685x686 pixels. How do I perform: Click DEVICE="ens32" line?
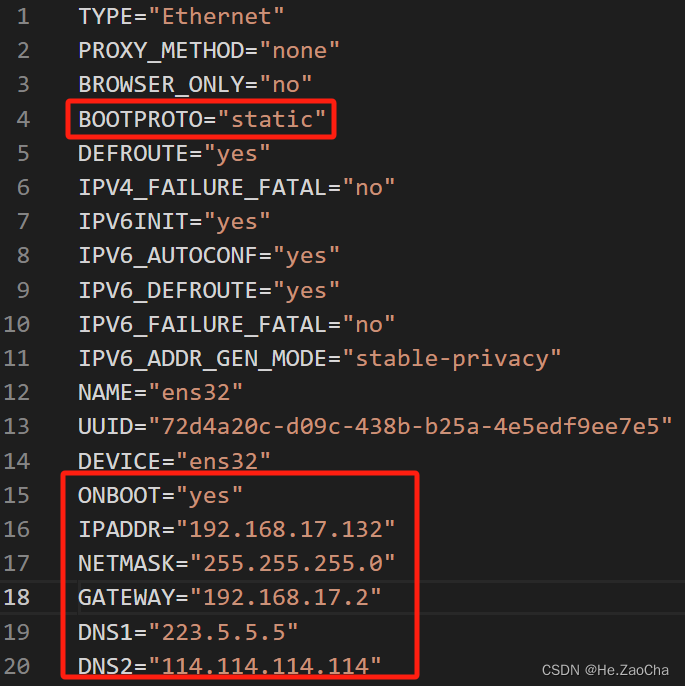pyautogui.click(x=174, y=461)
